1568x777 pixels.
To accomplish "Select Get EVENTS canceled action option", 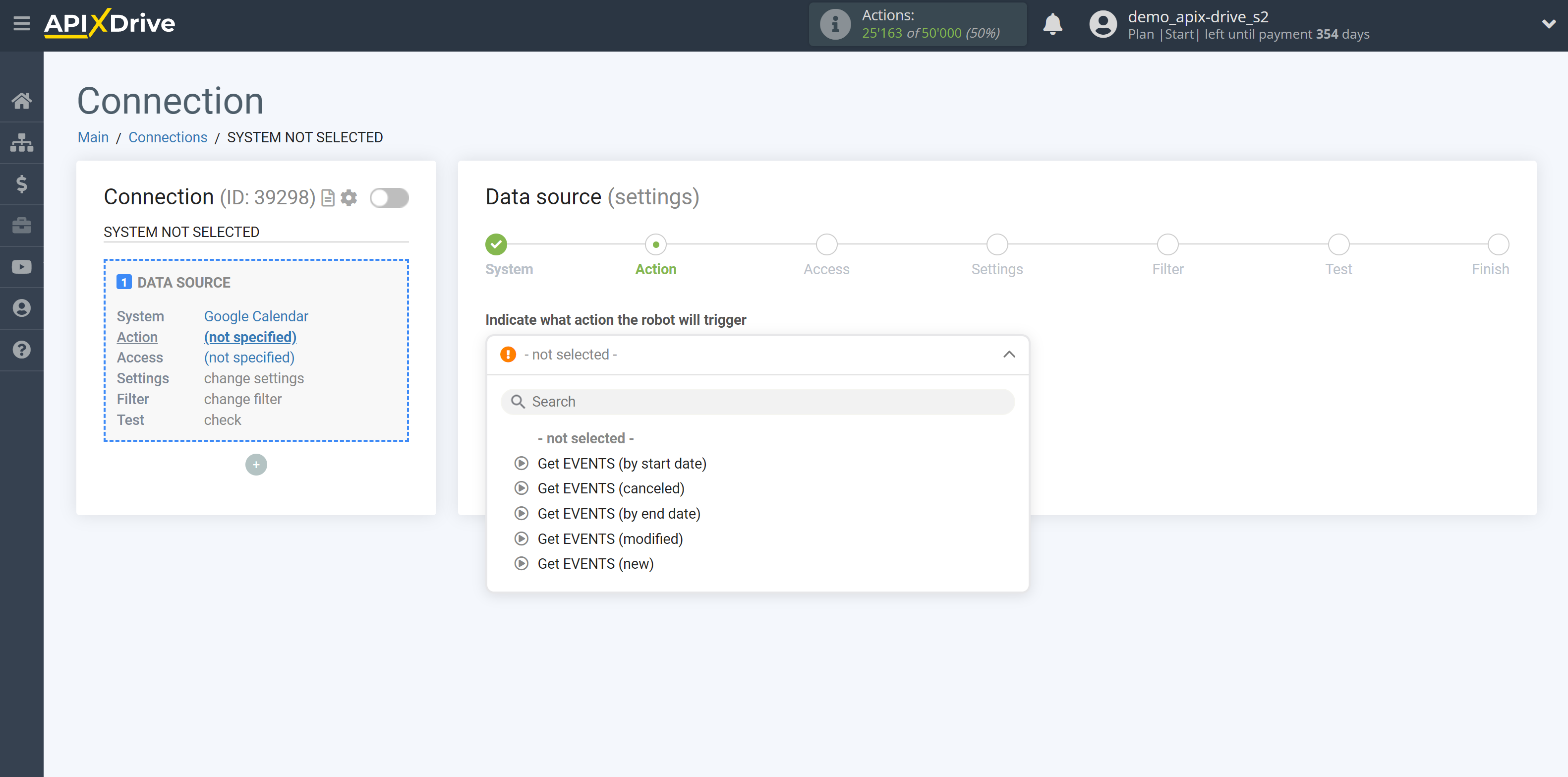I will click(612, 489).
